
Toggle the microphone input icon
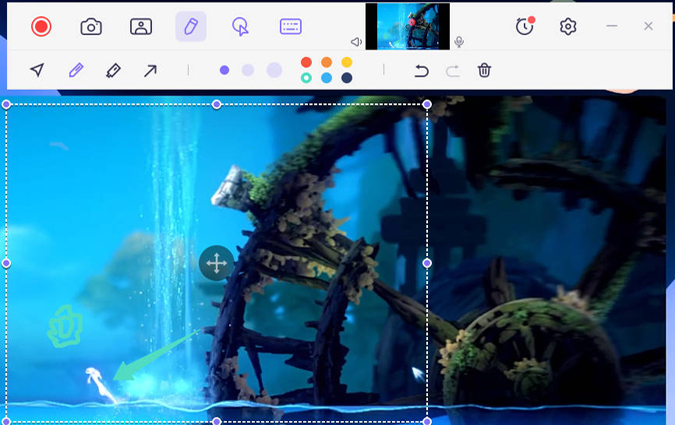(459, 42)
